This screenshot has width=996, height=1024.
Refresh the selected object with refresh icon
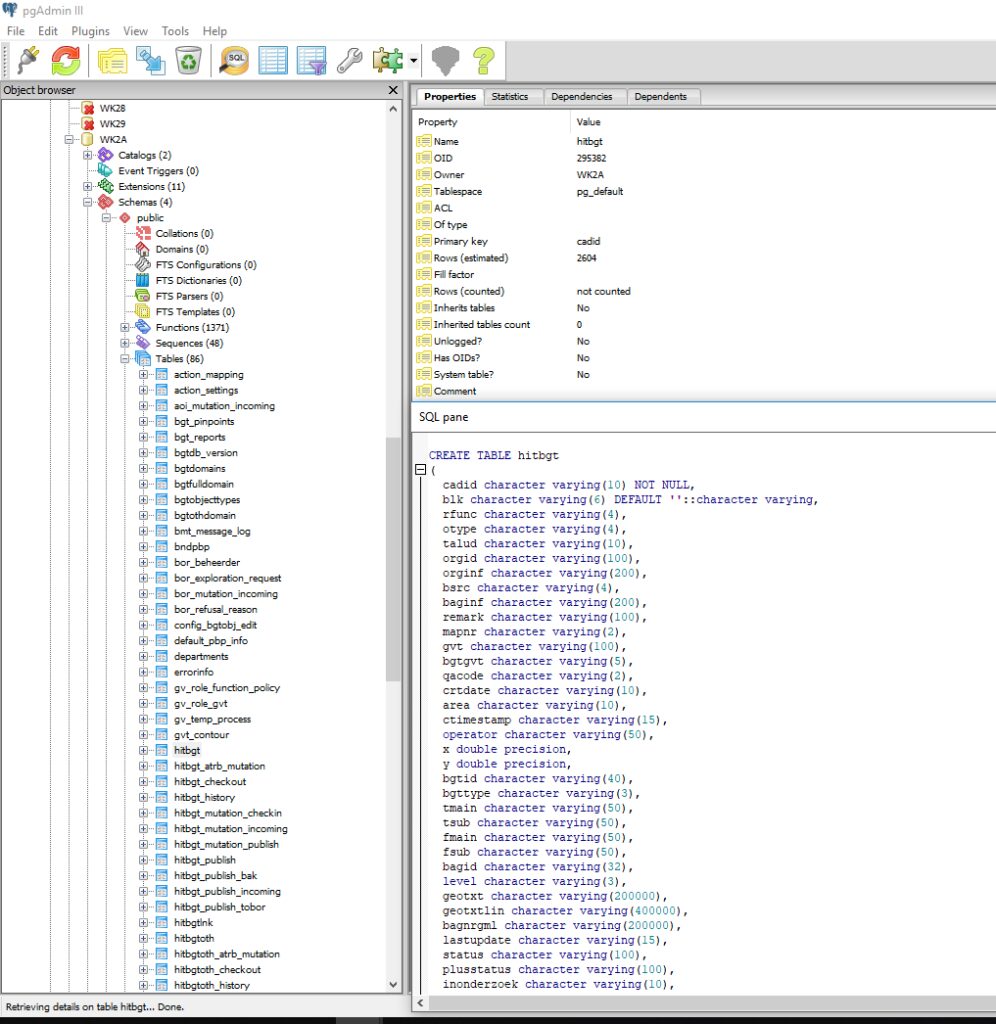tap(65, 61)
